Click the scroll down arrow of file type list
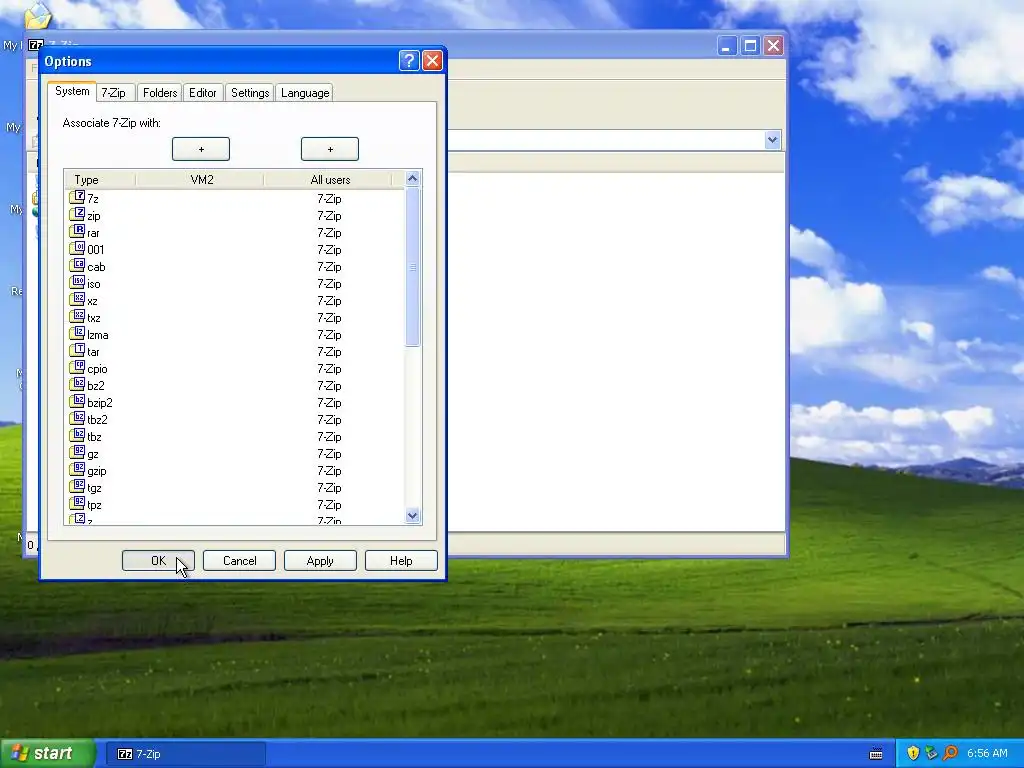This screenshot has height=768, width=1024. coord(412,515)
